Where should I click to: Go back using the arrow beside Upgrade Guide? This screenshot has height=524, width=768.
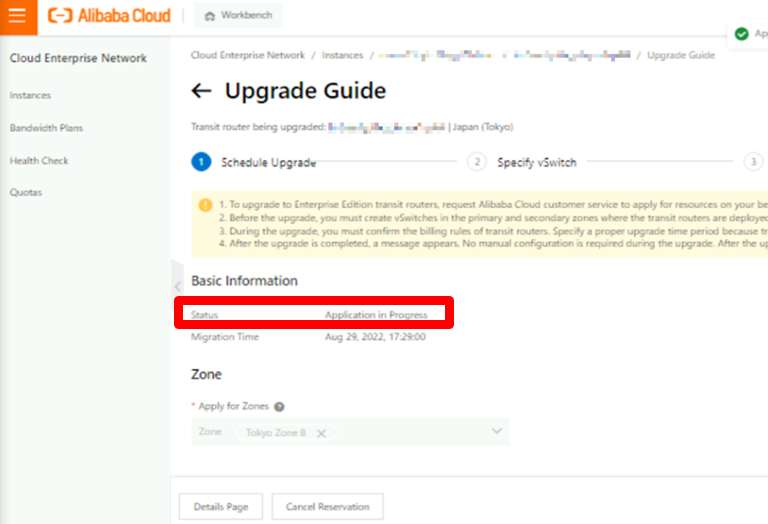(201, 91)
